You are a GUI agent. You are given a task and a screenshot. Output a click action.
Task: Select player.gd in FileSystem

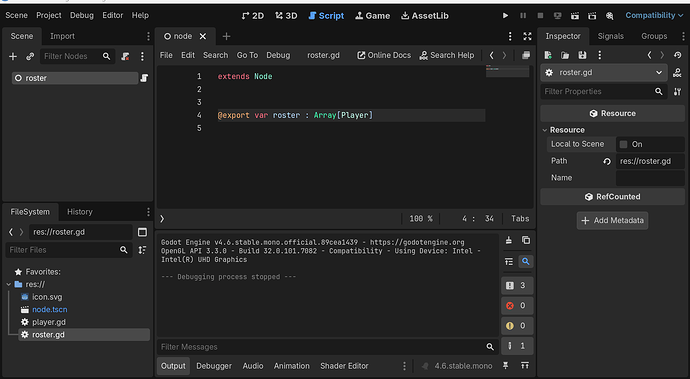pyautogui.click(x=48, y=322)
